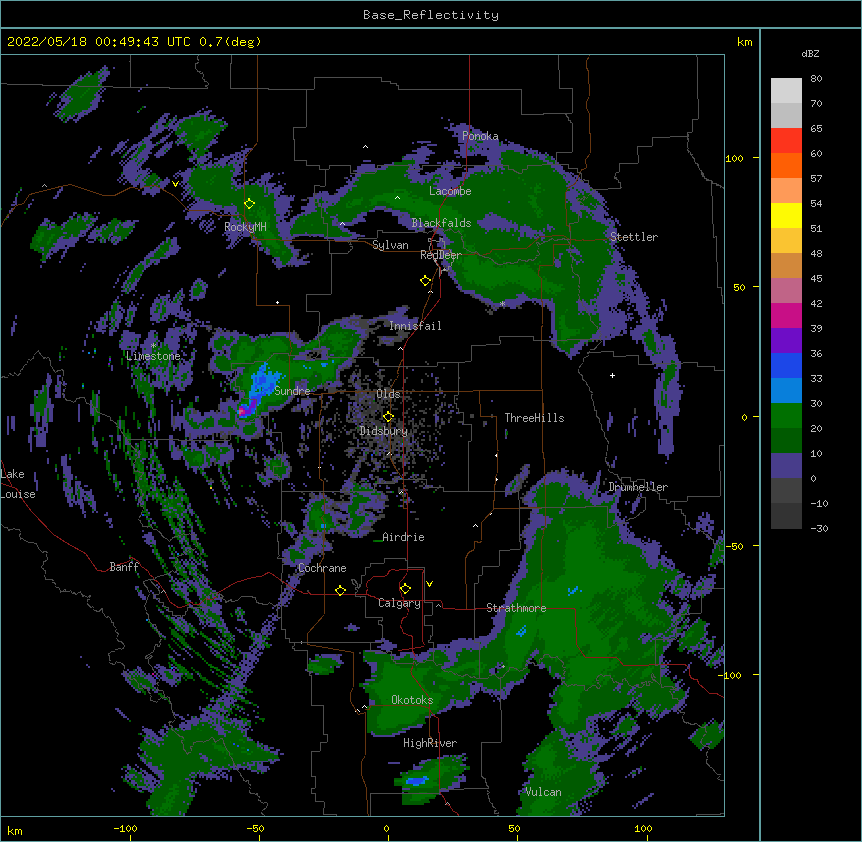
Task: Click the yellow V marker northeast of Calgary
Action: 429,584
